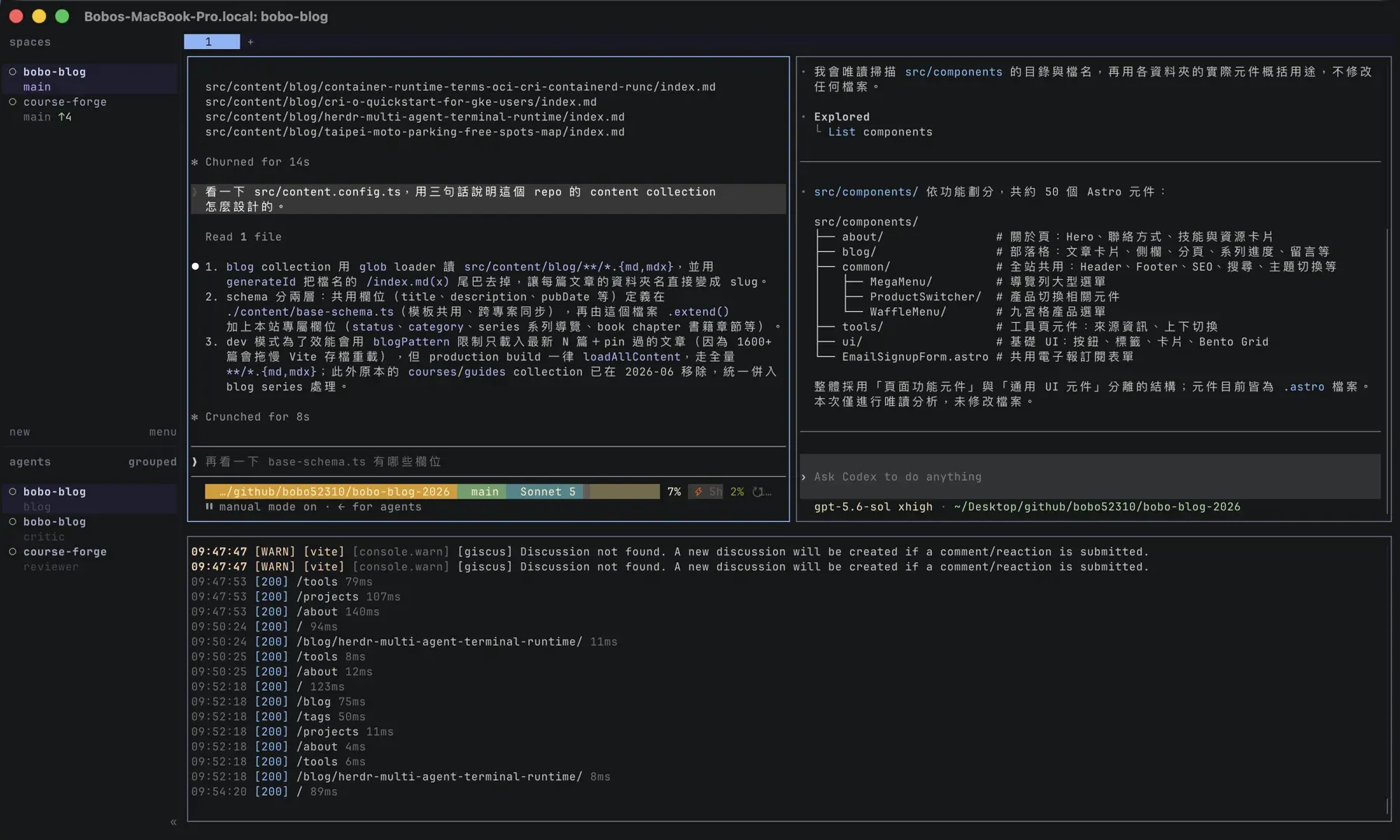Click the pause icon beside manual mode on
The image size is (1400, 840).
coord(209,506)
